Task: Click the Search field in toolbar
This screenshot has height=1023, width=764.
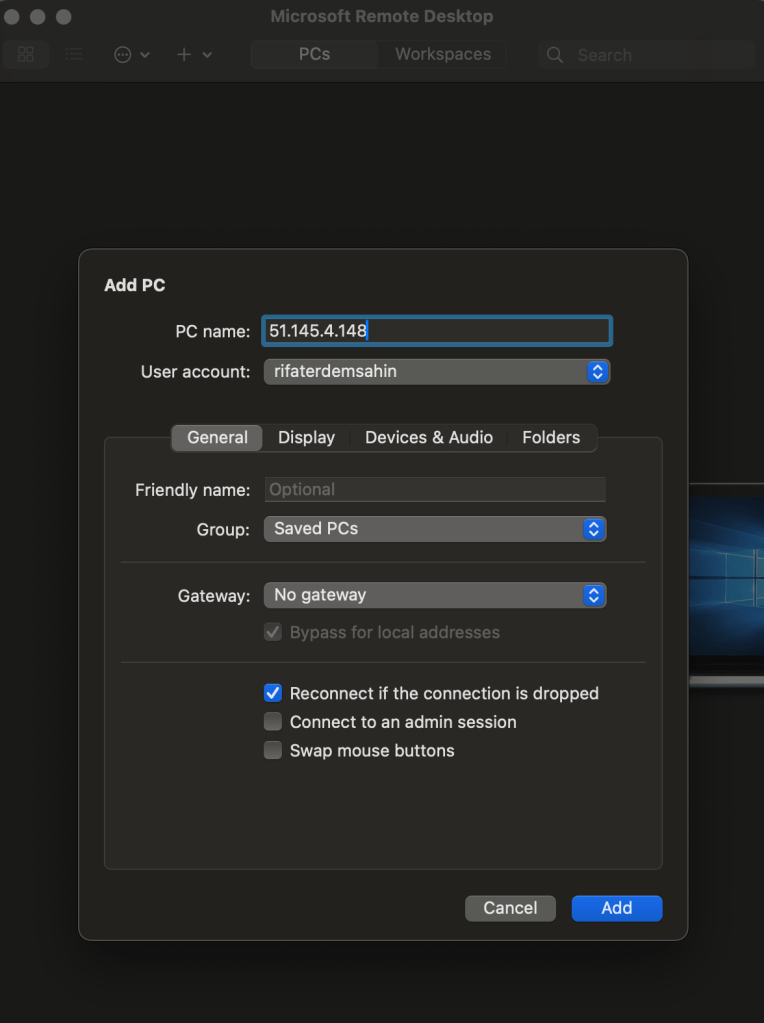Action: pos(647,55)
